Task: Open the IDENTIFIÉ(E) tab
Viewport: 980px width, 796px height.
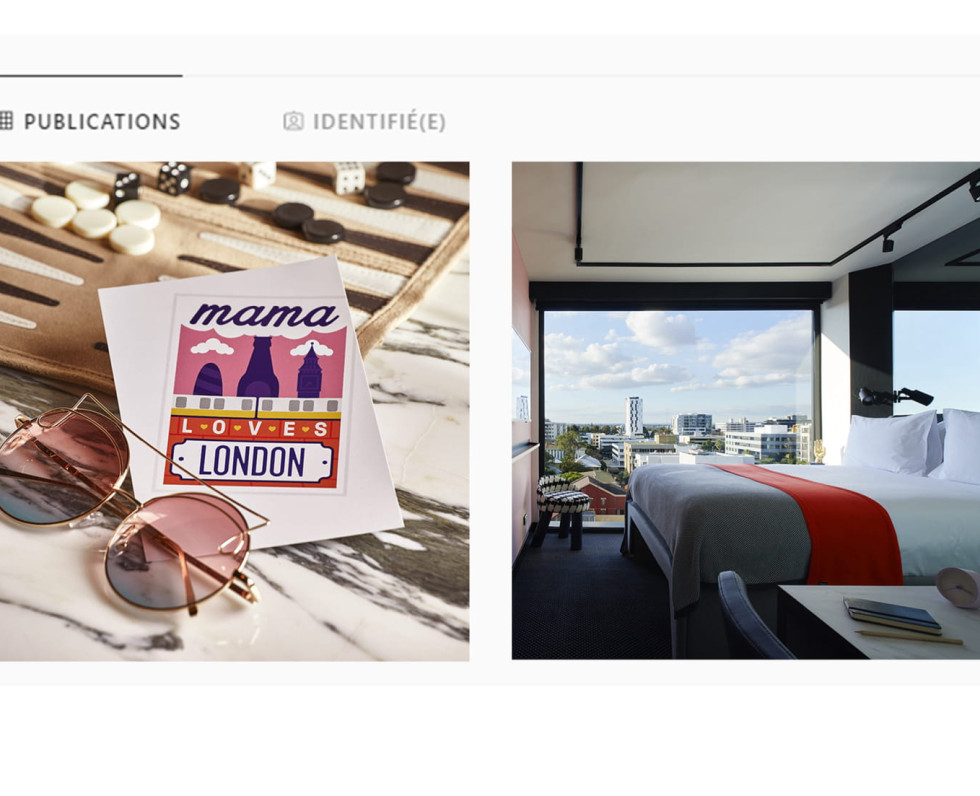Action: pos(364,121)
